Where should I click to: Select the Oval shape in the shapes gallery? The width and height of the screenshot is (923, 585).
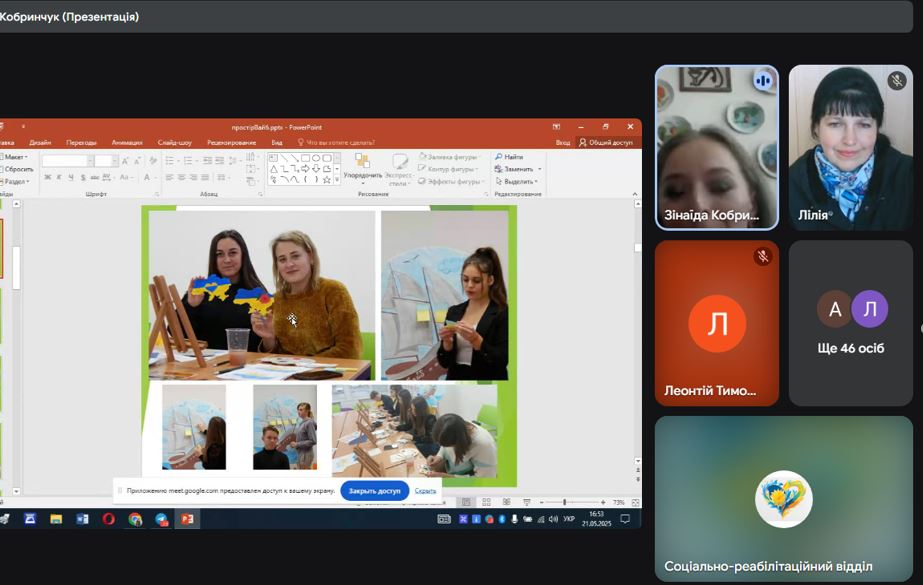[x=316, y=158]
